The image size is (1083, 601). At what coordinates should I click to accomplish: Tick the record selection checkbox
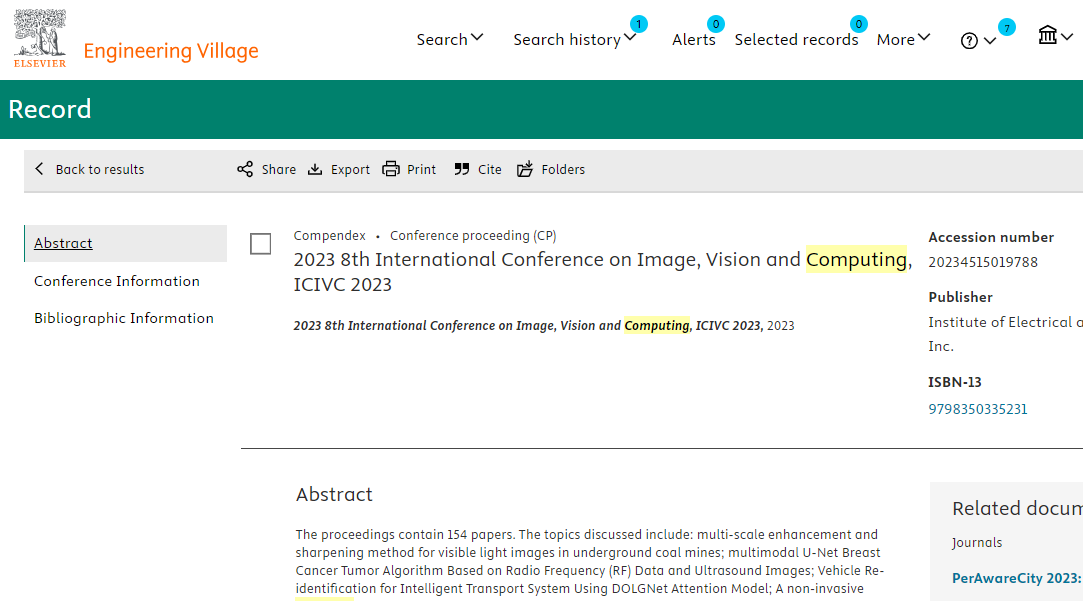click(x=260, y=244)
